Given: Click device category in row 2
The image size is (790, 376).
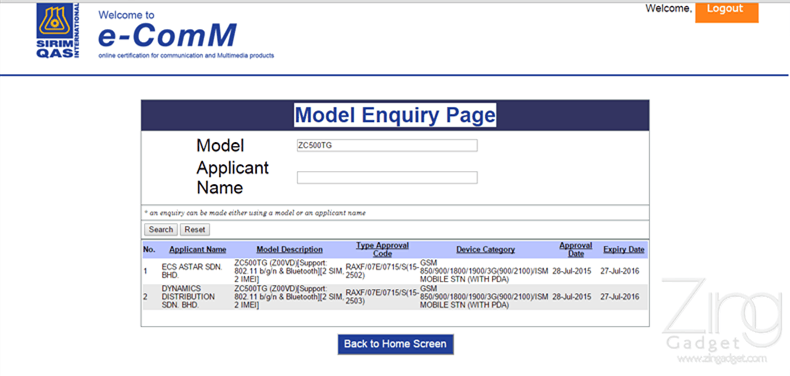Looking at the screenshot, I should point(484,297).
